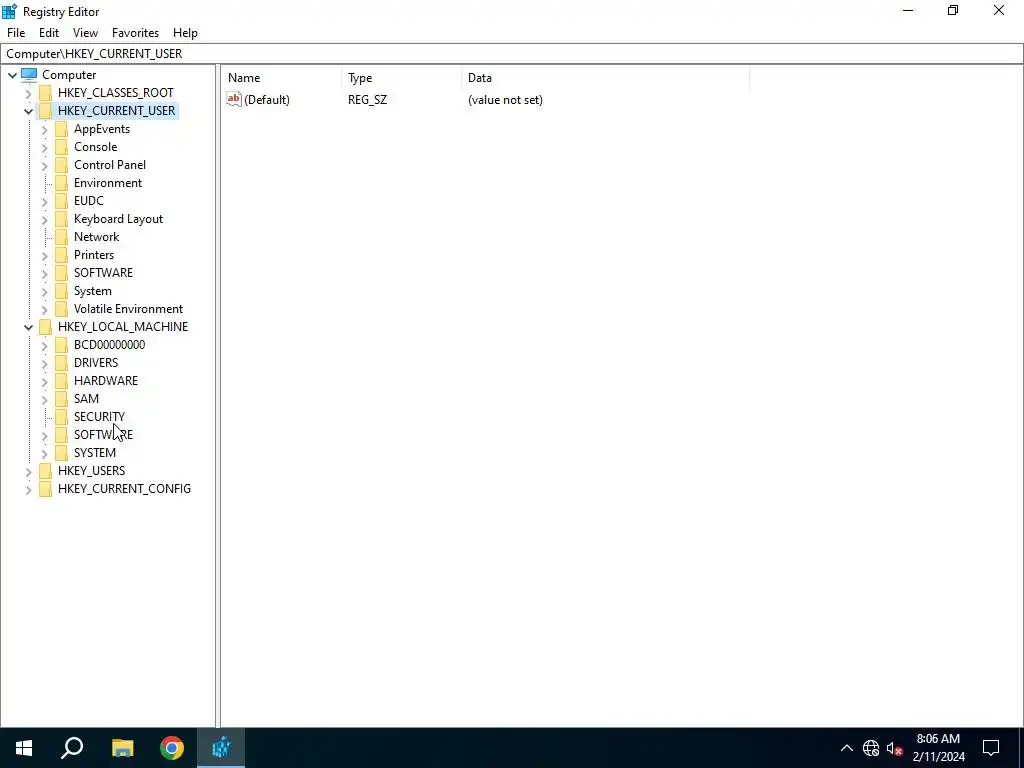Screen dimensions: 1024x768
Task: Launch Google Chrome from taskbar
Action: [x=172, y=748]
